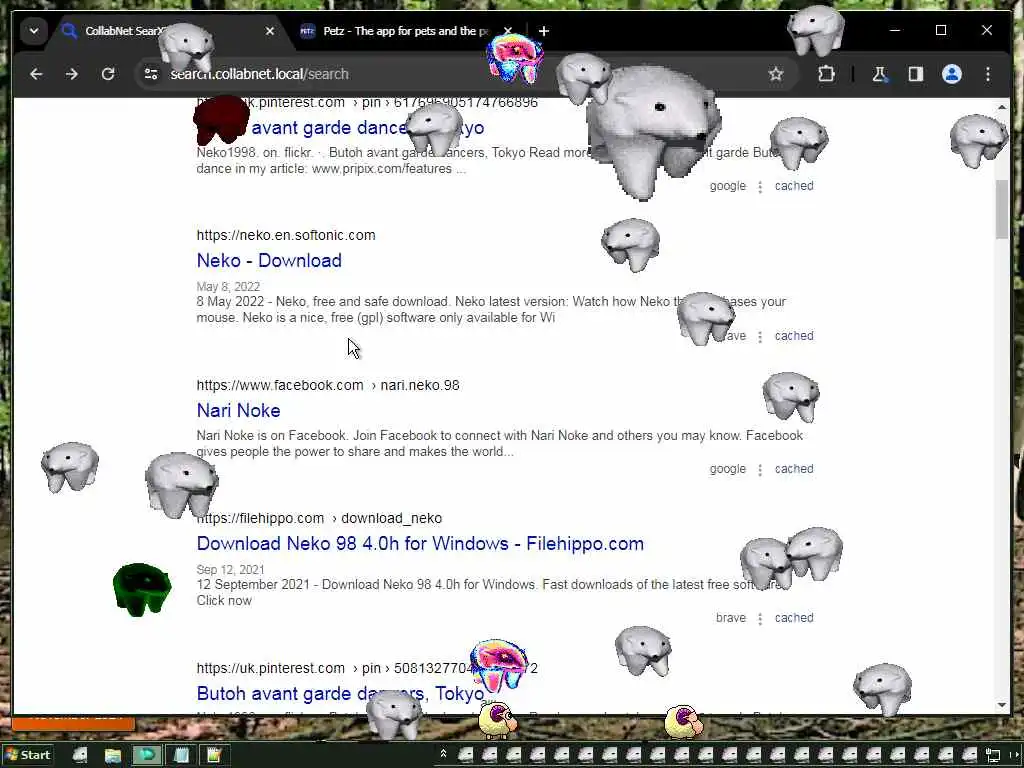Click the scrollbar down arrow
The image size is (1024, 768).
coord(1002,705)
